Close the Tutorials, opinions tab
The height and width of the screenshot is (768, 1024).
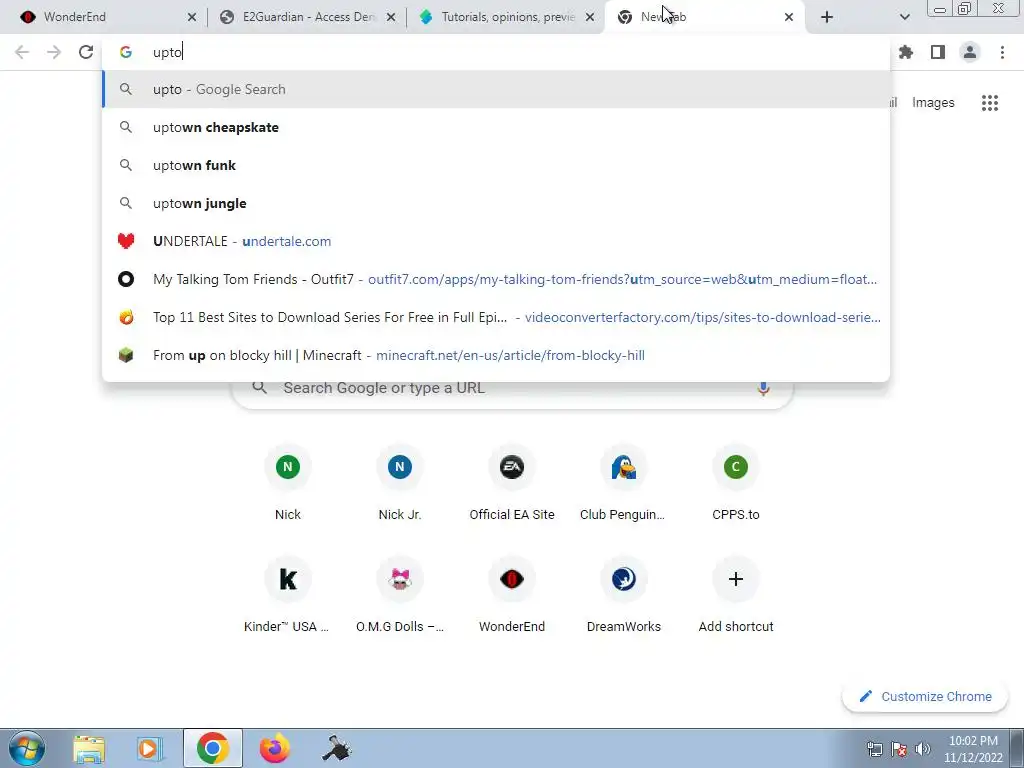pos(590,17)
